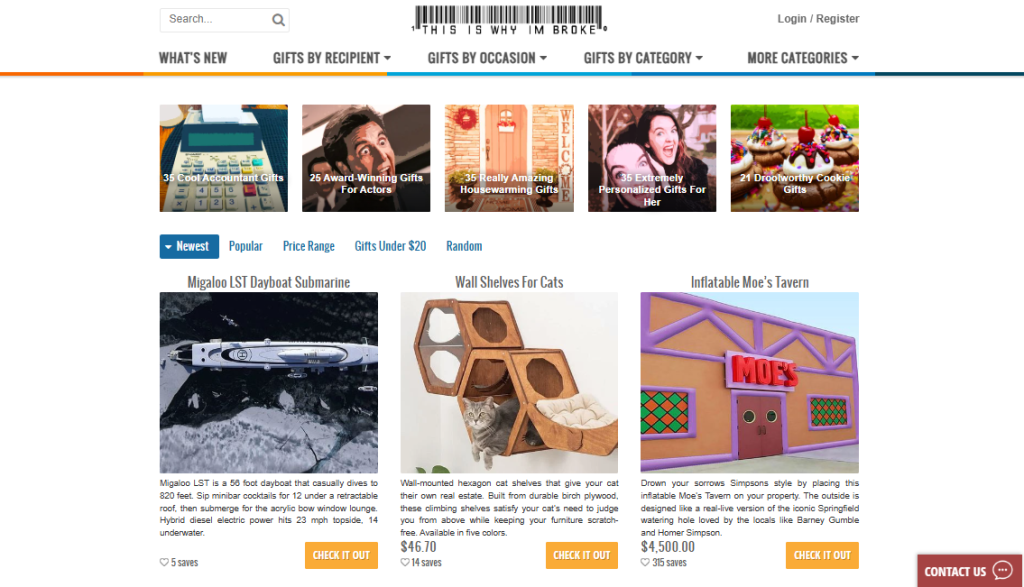Click Check It Out for the cat shelves
Viewport: 1024px width, 587px height.
(x=582, y=555)
